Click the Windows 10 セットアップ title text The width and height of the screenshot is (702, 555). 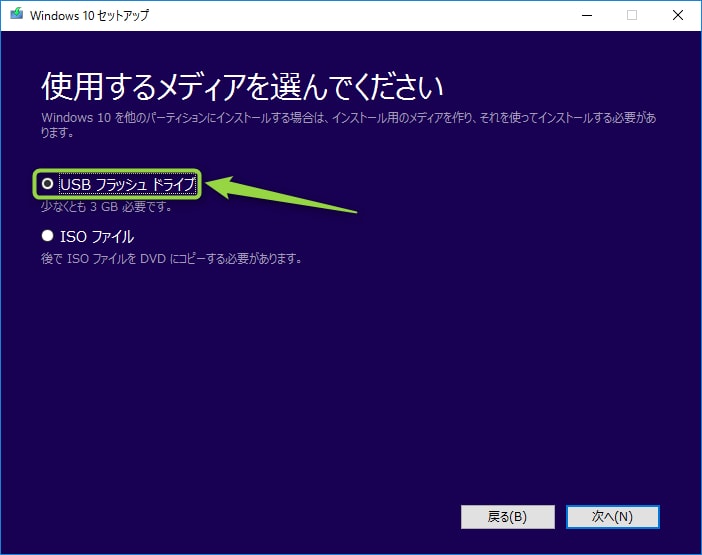(85, 16)
